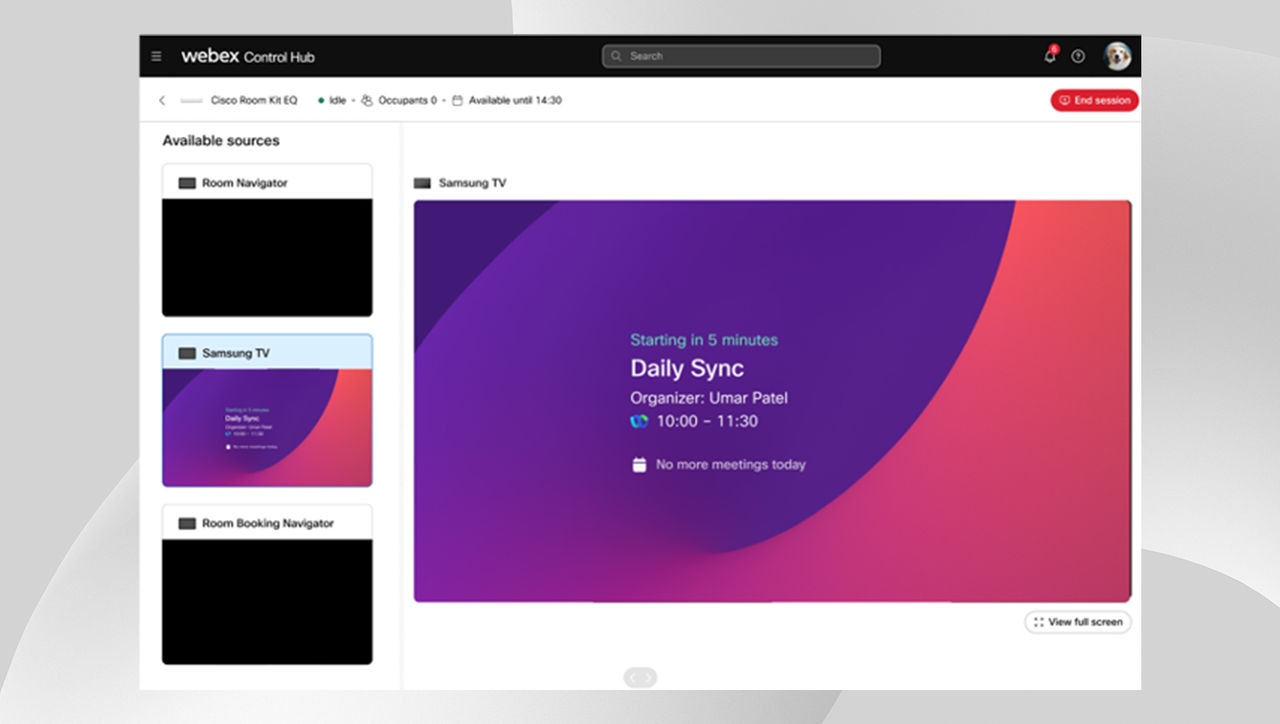Open the user profile avatar
Screen dimensions: 1280x724
(1117, 56)
